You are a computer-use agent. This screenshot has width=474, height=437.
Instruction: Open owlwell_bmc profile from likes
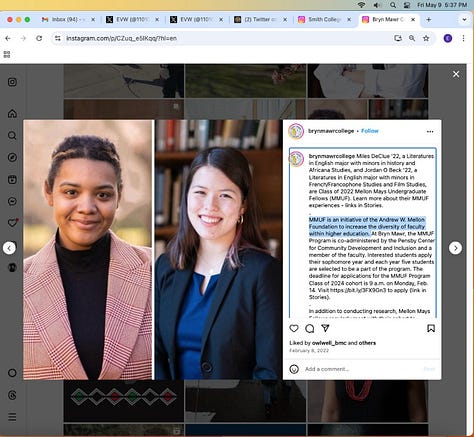(329, 343)
